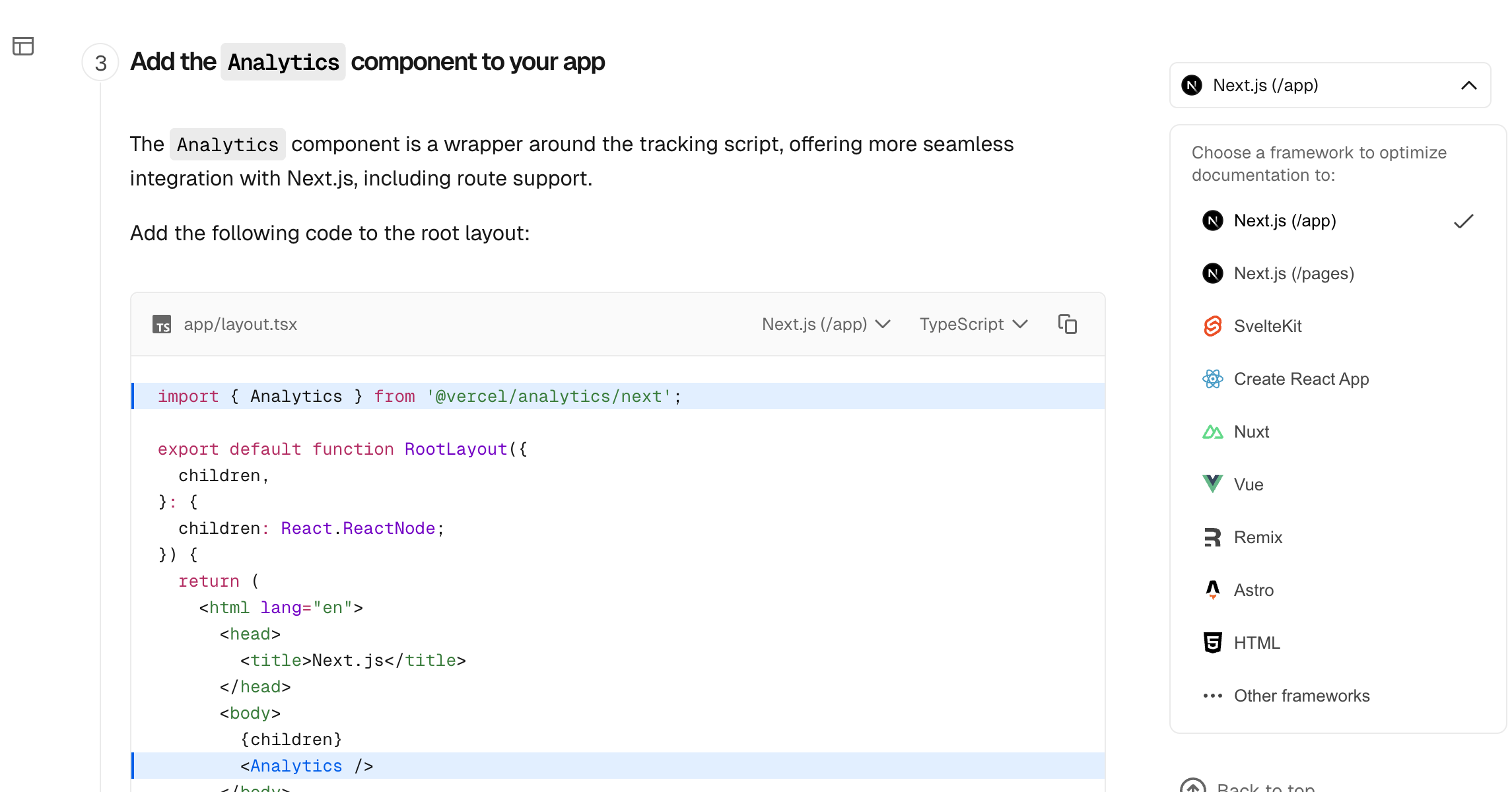Image resolution: width=1512 pixels, height=792 pixels.
Task: Open the TypeScript language dropdown
Action: [973, 324]
